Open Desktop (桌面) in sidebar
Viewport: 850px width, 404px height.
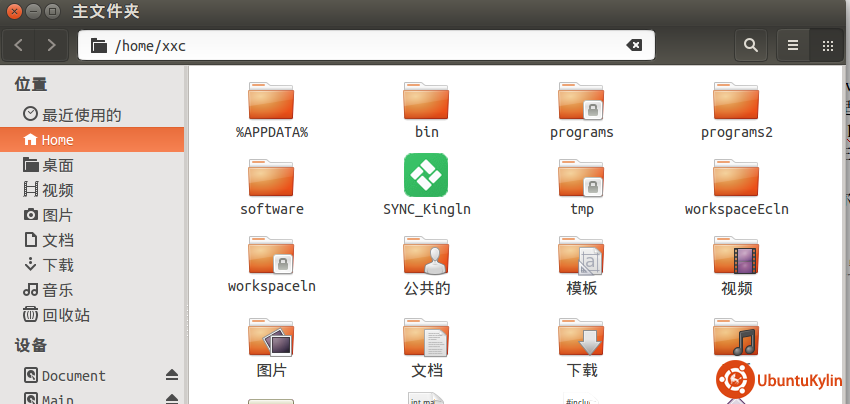[57, 165]
